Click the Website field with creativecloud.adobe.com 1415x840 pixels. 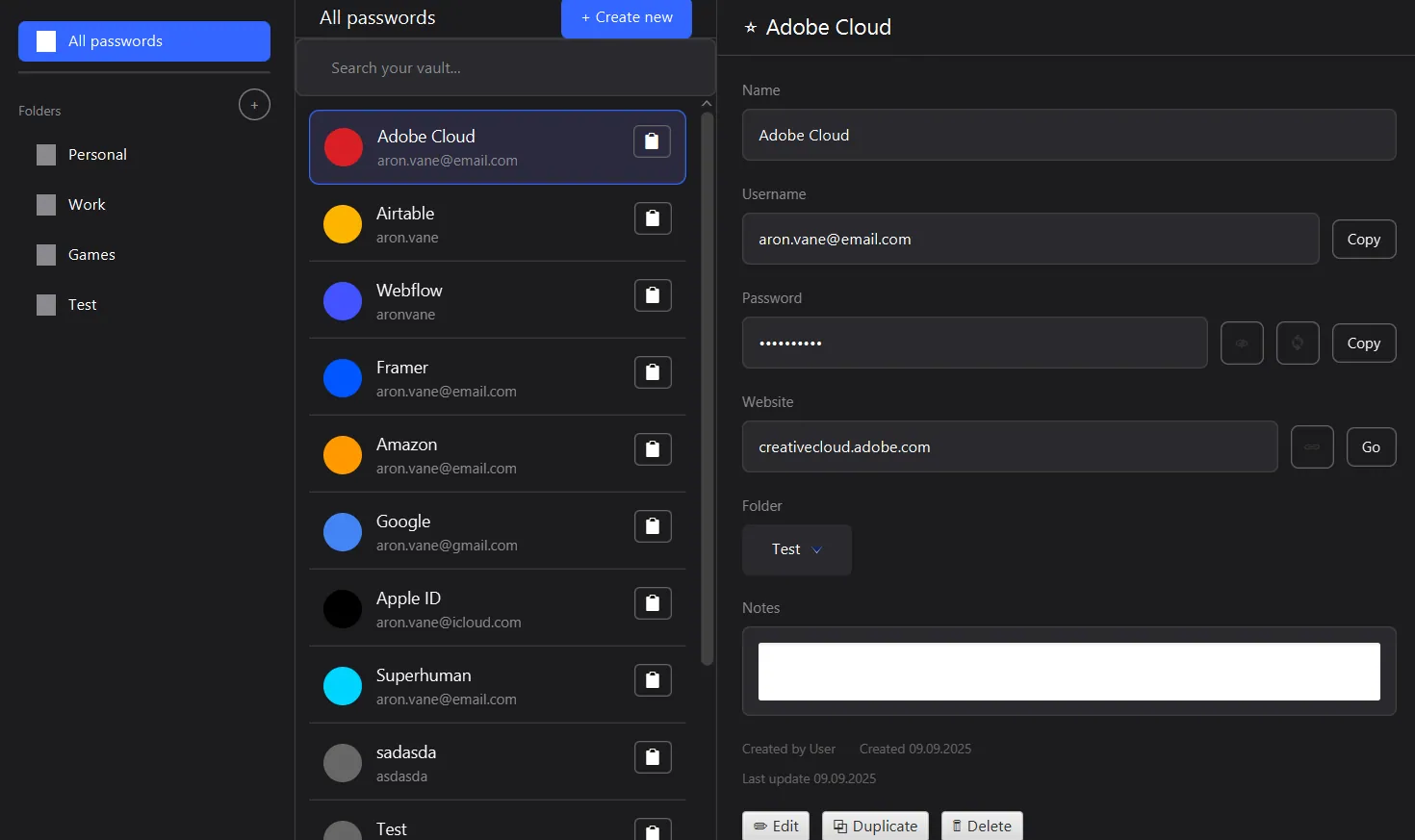1010,446
